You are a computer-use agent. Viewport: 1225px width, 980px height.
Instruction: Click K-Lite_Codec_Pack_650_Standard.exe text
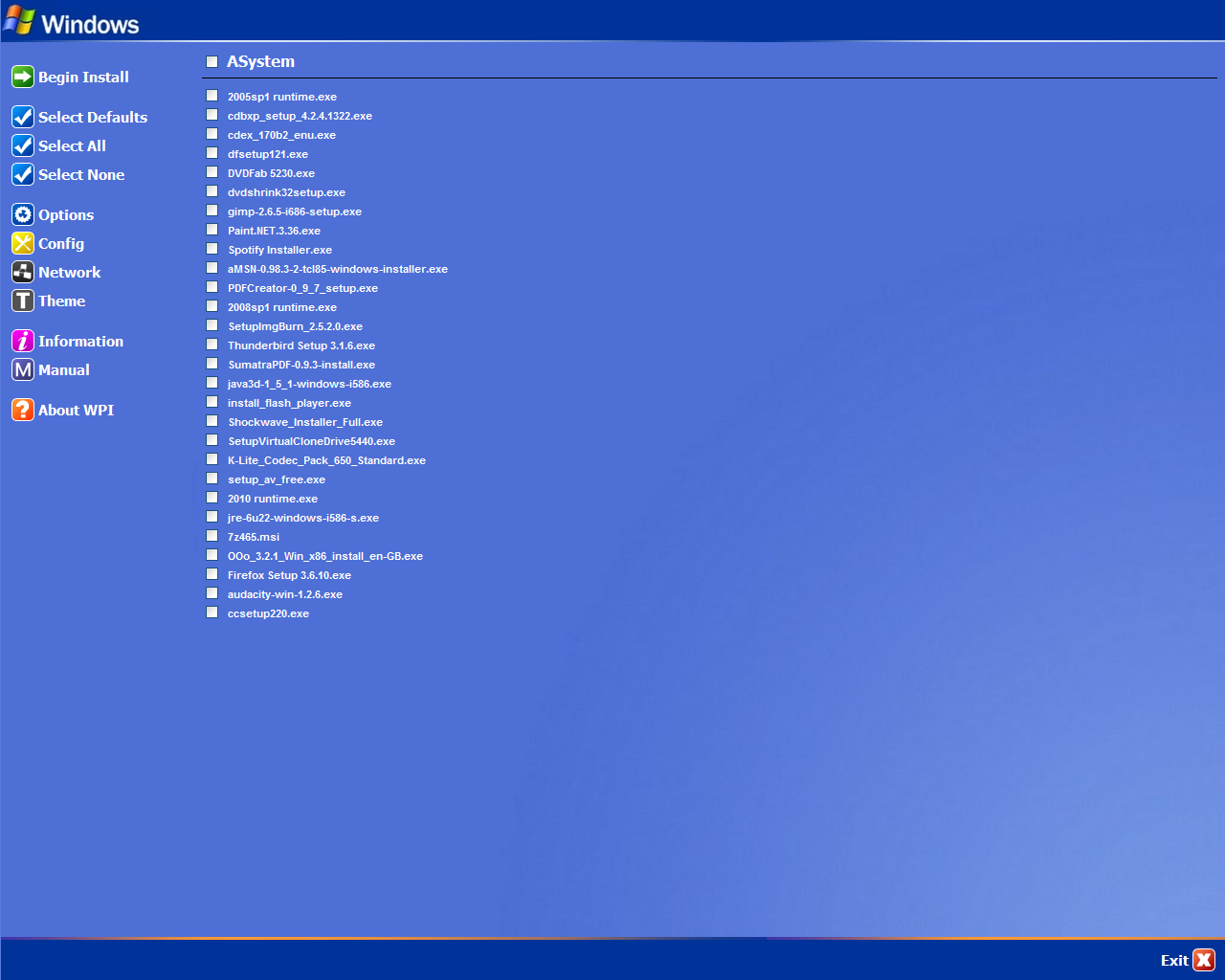(x=326, y=460)
